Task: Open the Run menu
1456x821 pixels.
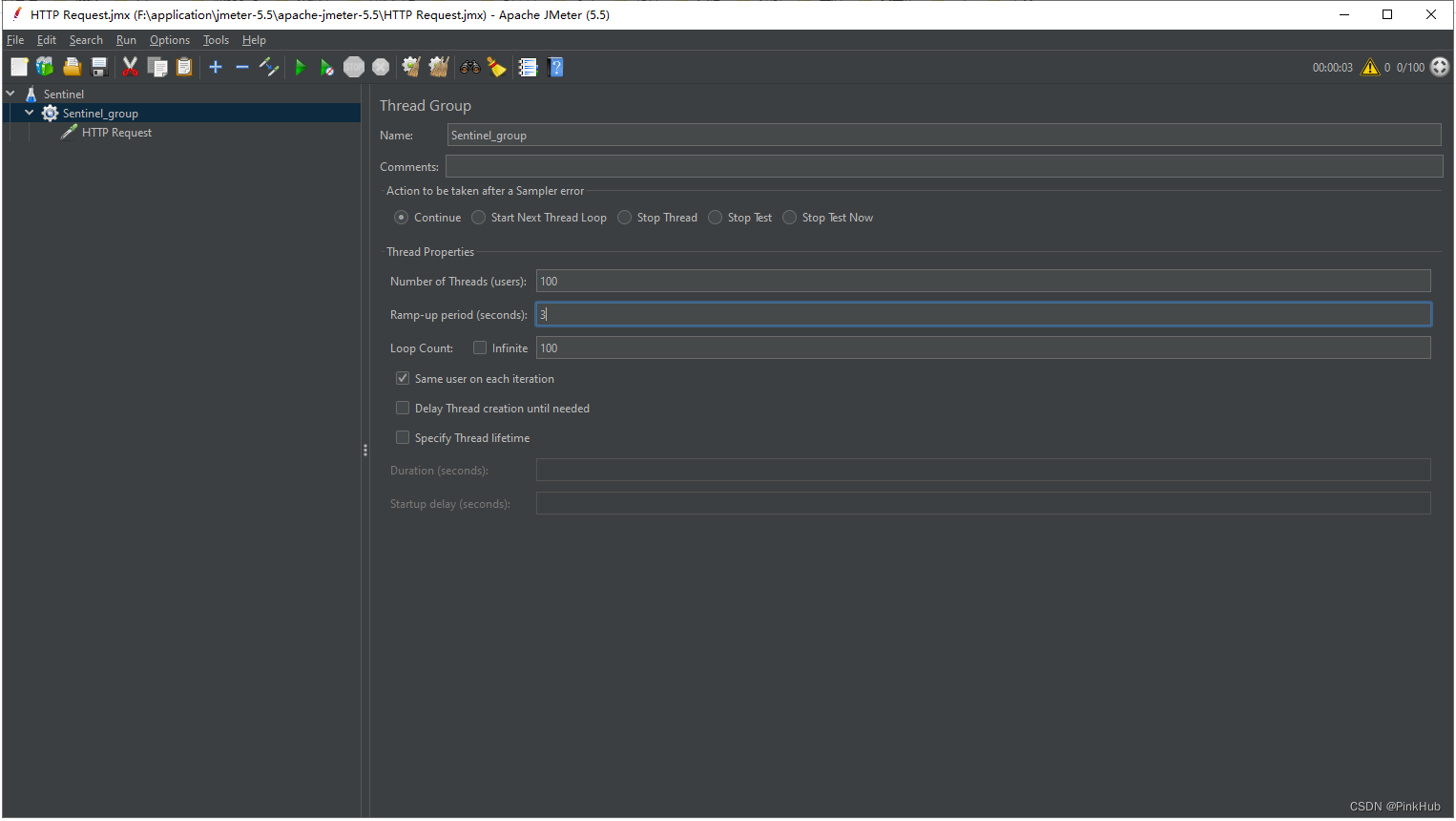Action: pyautogui.click(x=126, y=40)
